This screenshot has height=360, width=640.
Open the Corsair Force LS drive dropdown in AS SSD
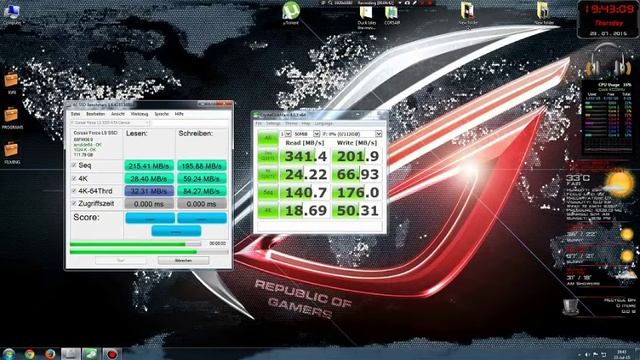coord(109,122)
